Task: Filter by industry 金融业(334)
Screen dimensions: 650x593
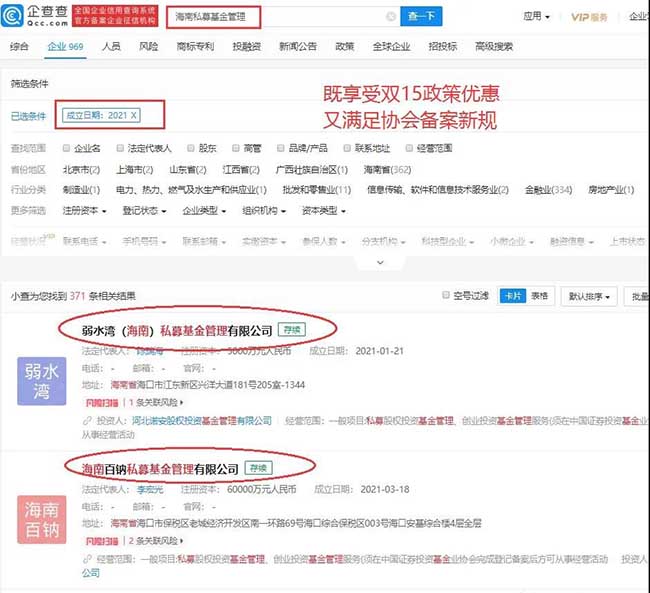Action: coord(548,190)
